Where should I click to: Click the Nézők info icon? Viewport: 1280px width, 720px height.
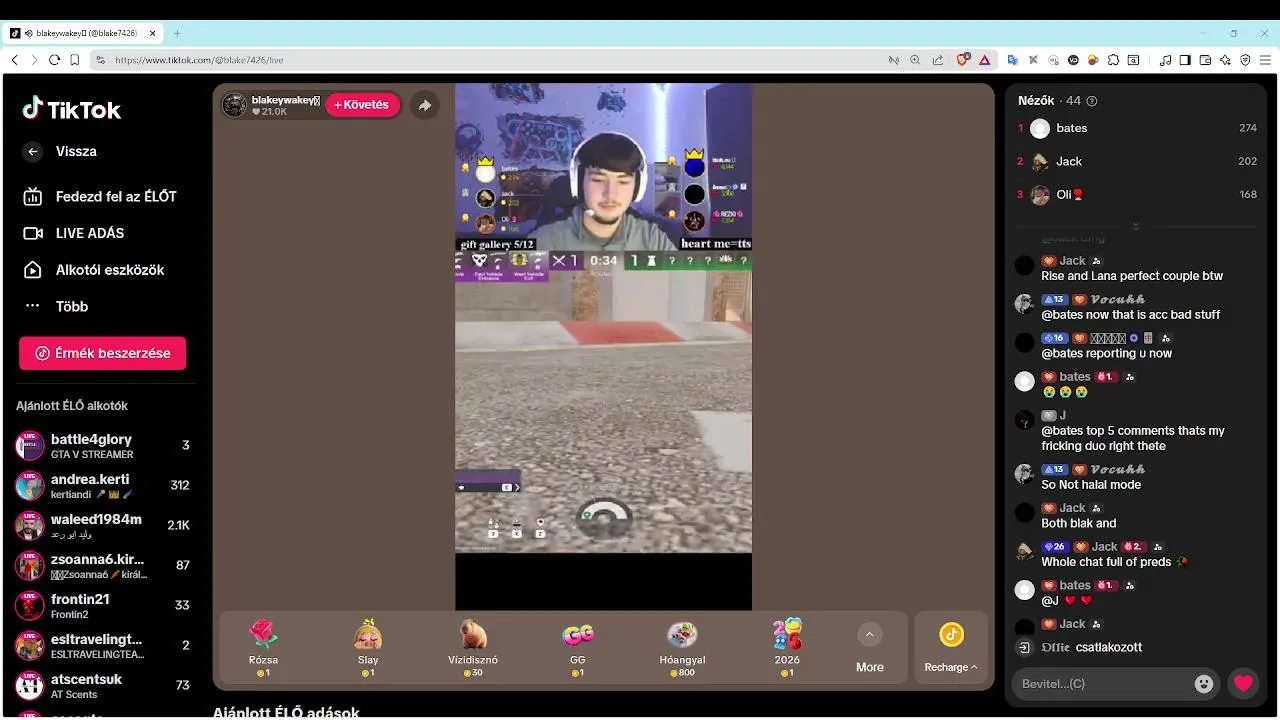click(x=1092, y=101)
